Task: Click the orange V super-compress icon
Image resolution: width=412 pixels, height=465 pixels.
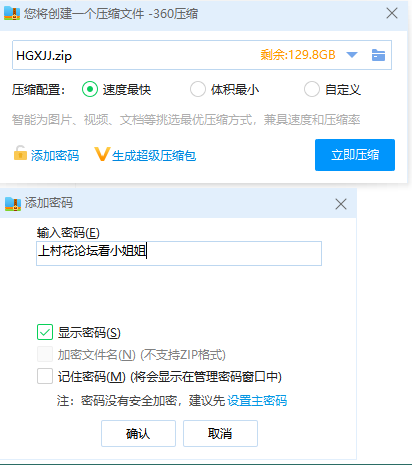Action: click(102, 154)
